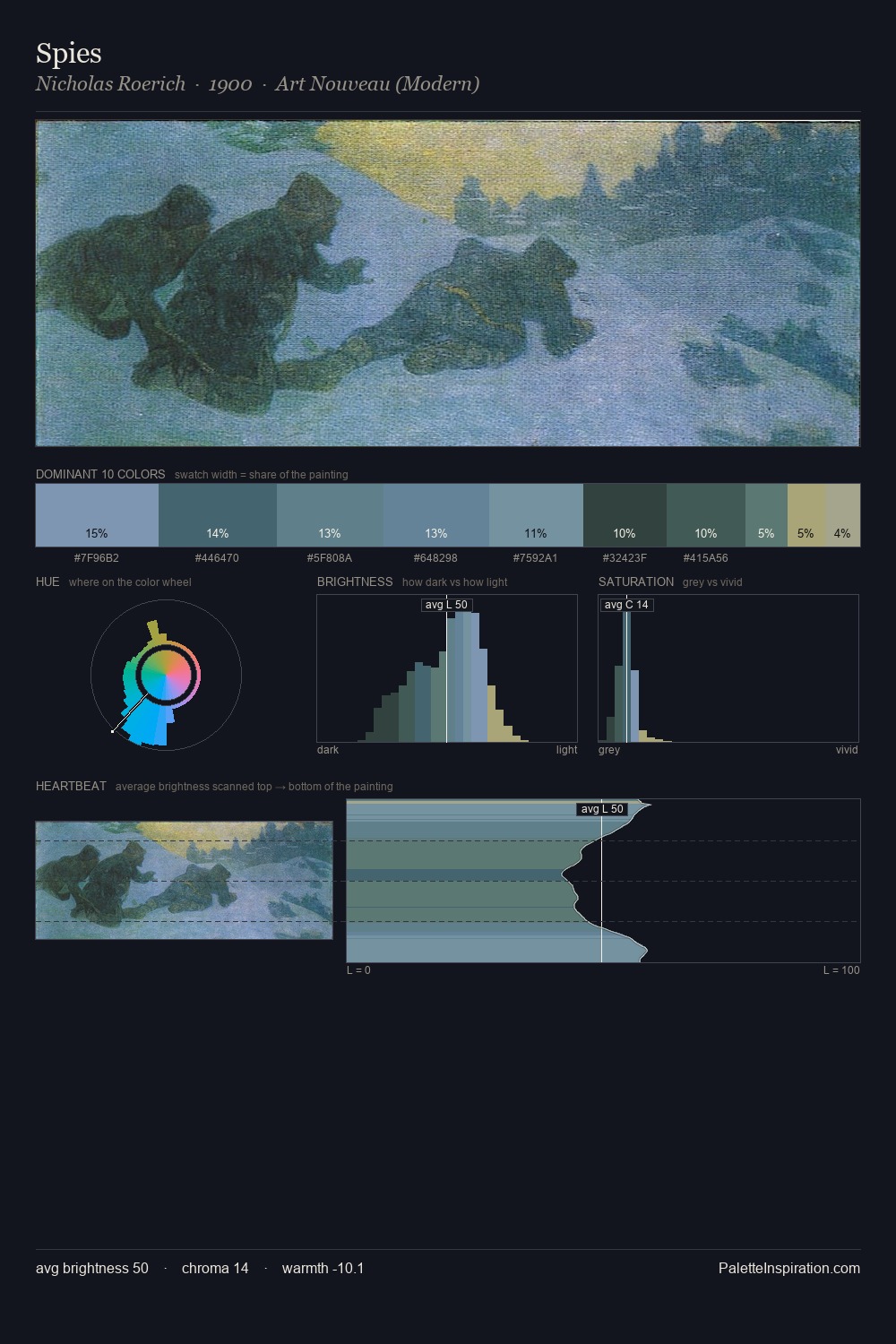Click the small heartbeat painting thumbnail
Image resolution: width=896 pixels, height=1344 pixels.
point(184,880)
